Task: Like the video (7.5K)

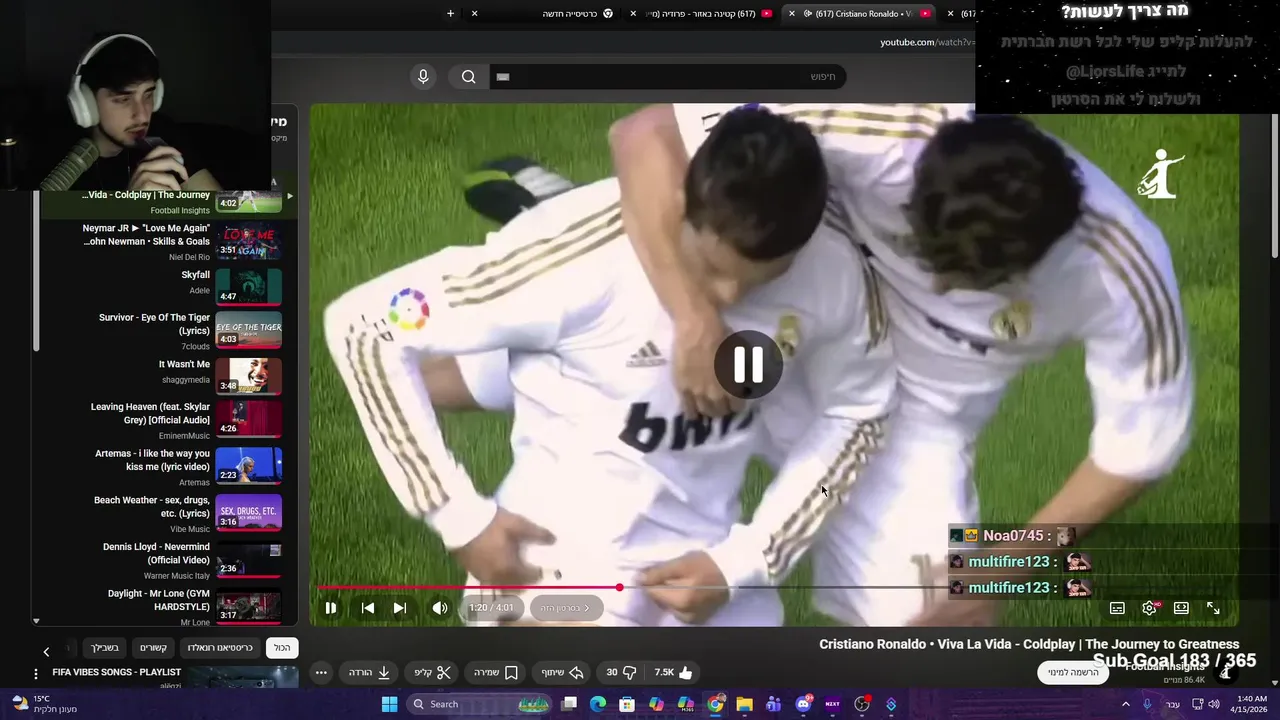Action: [674, 673]
